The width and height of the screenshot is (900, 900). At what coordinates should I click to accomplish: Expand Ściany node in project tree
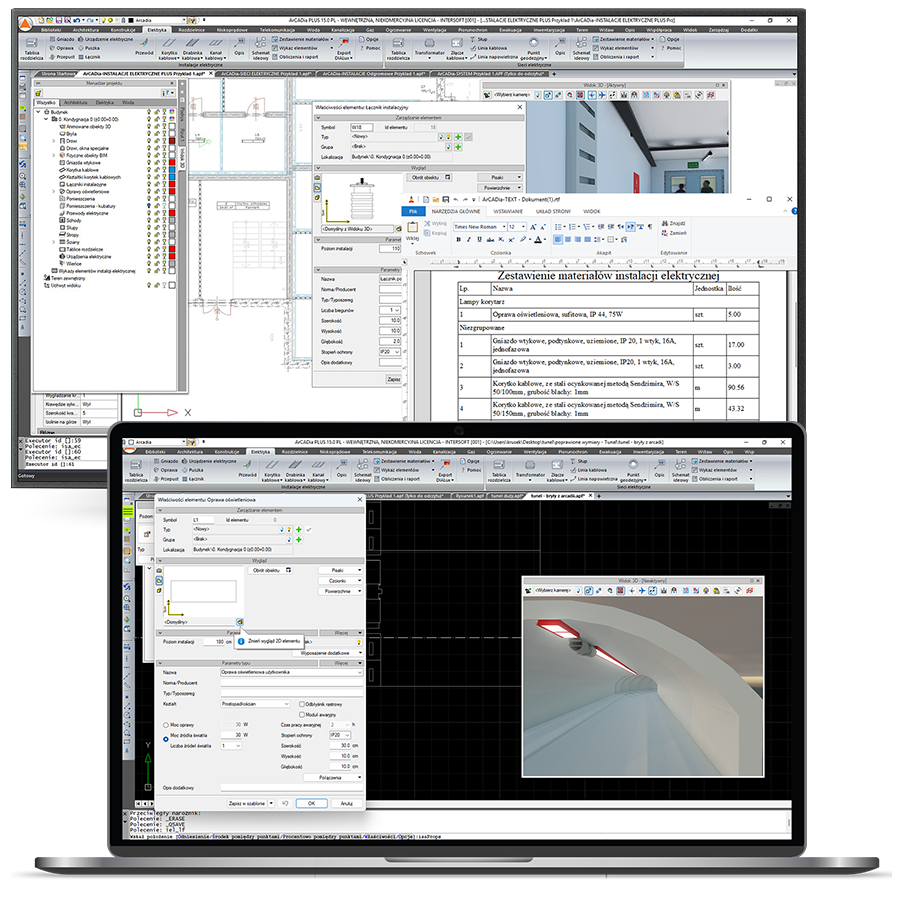pyautogui.click(x=54, y=242)
